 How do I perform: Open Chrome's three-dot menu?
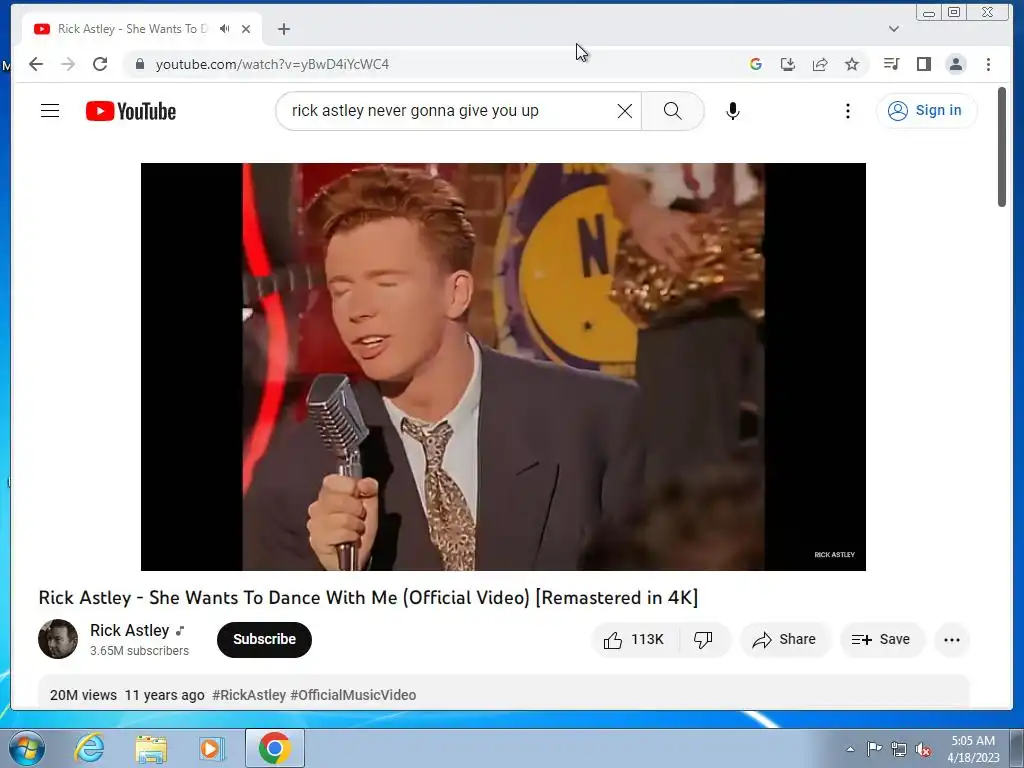click(x=988, y=64)
